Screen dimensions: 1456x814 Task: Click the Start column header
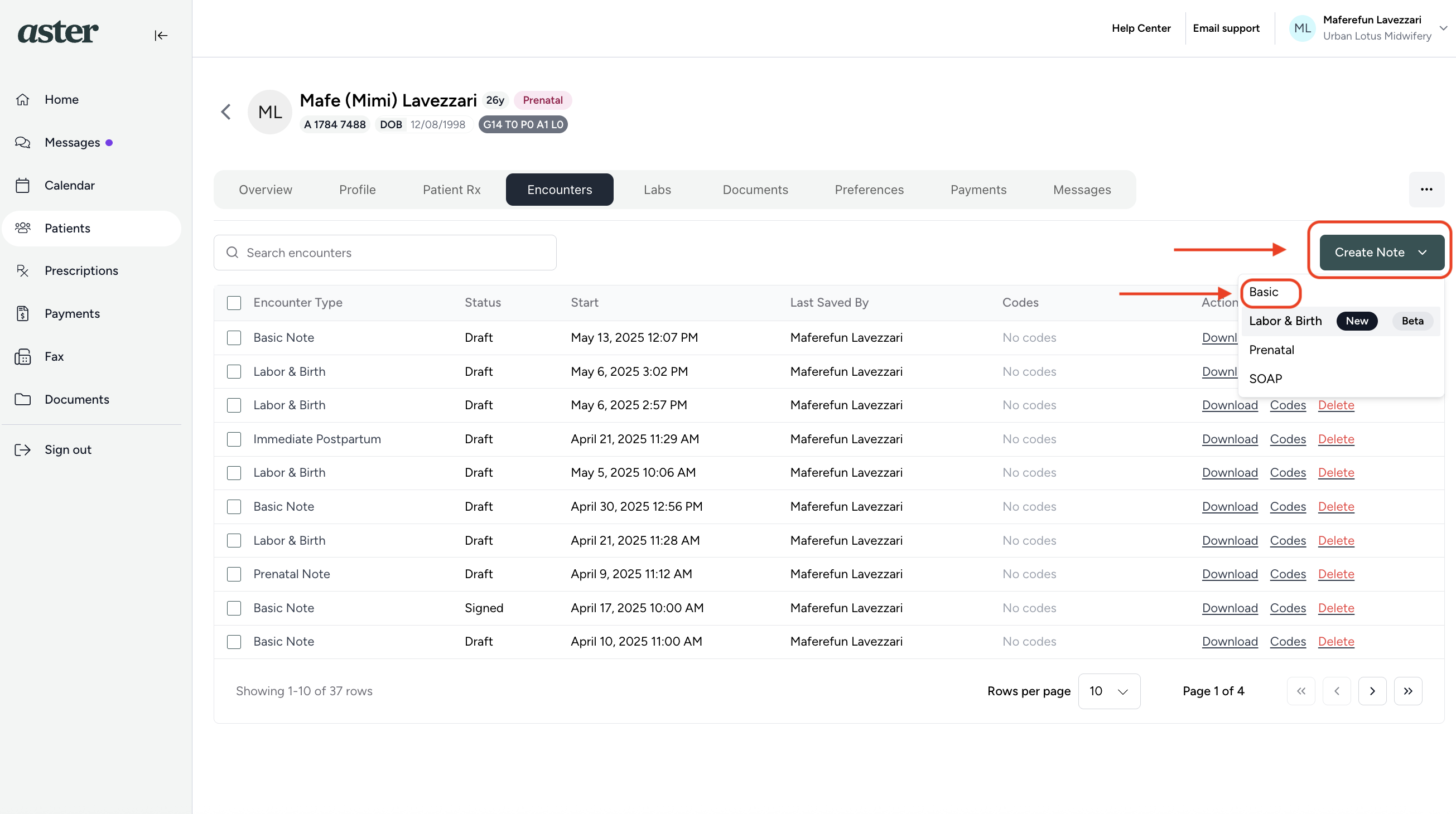coord(585,303)
